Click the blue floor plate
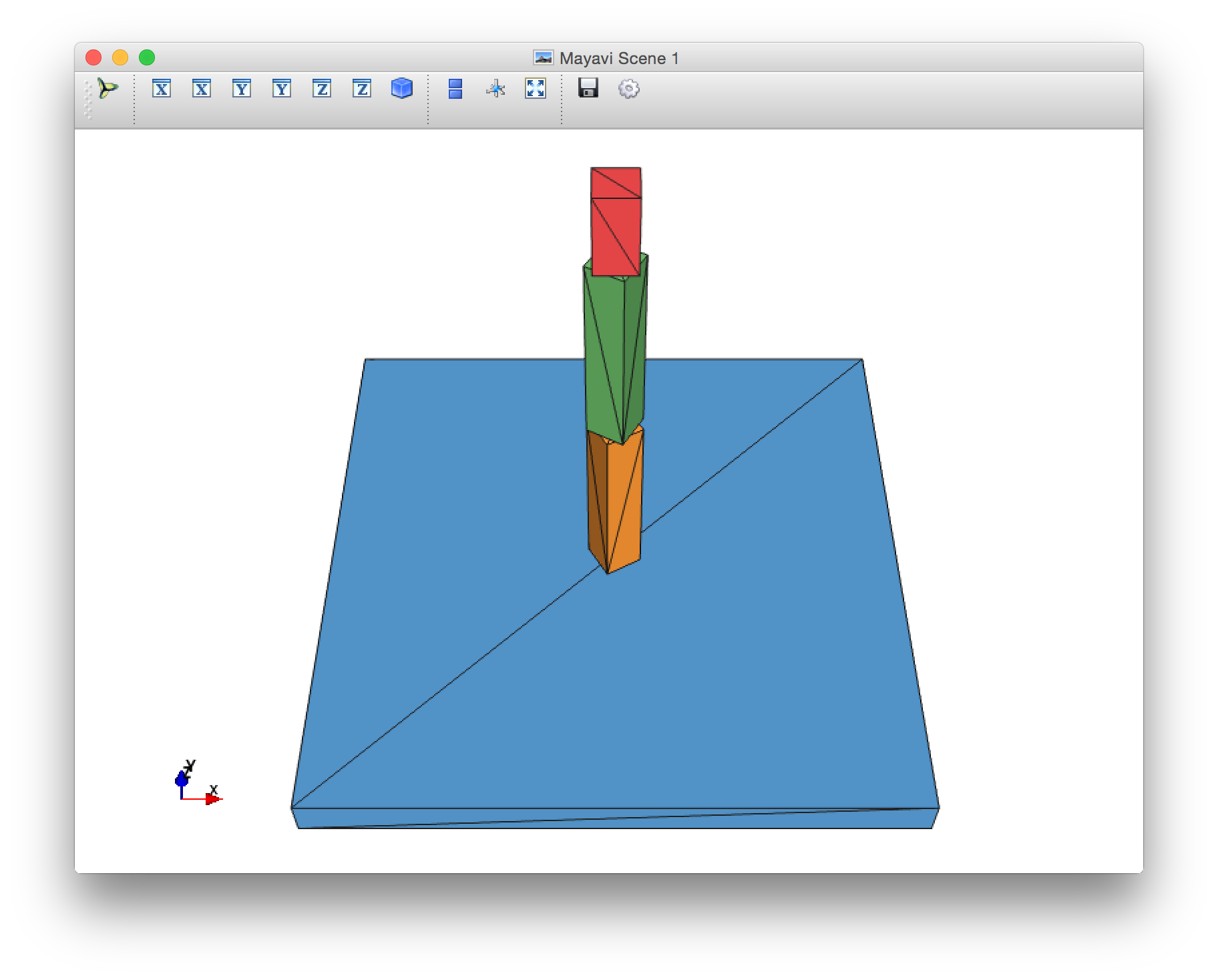The height and width of the screenshot is (980, 1218). pos(467,668)
